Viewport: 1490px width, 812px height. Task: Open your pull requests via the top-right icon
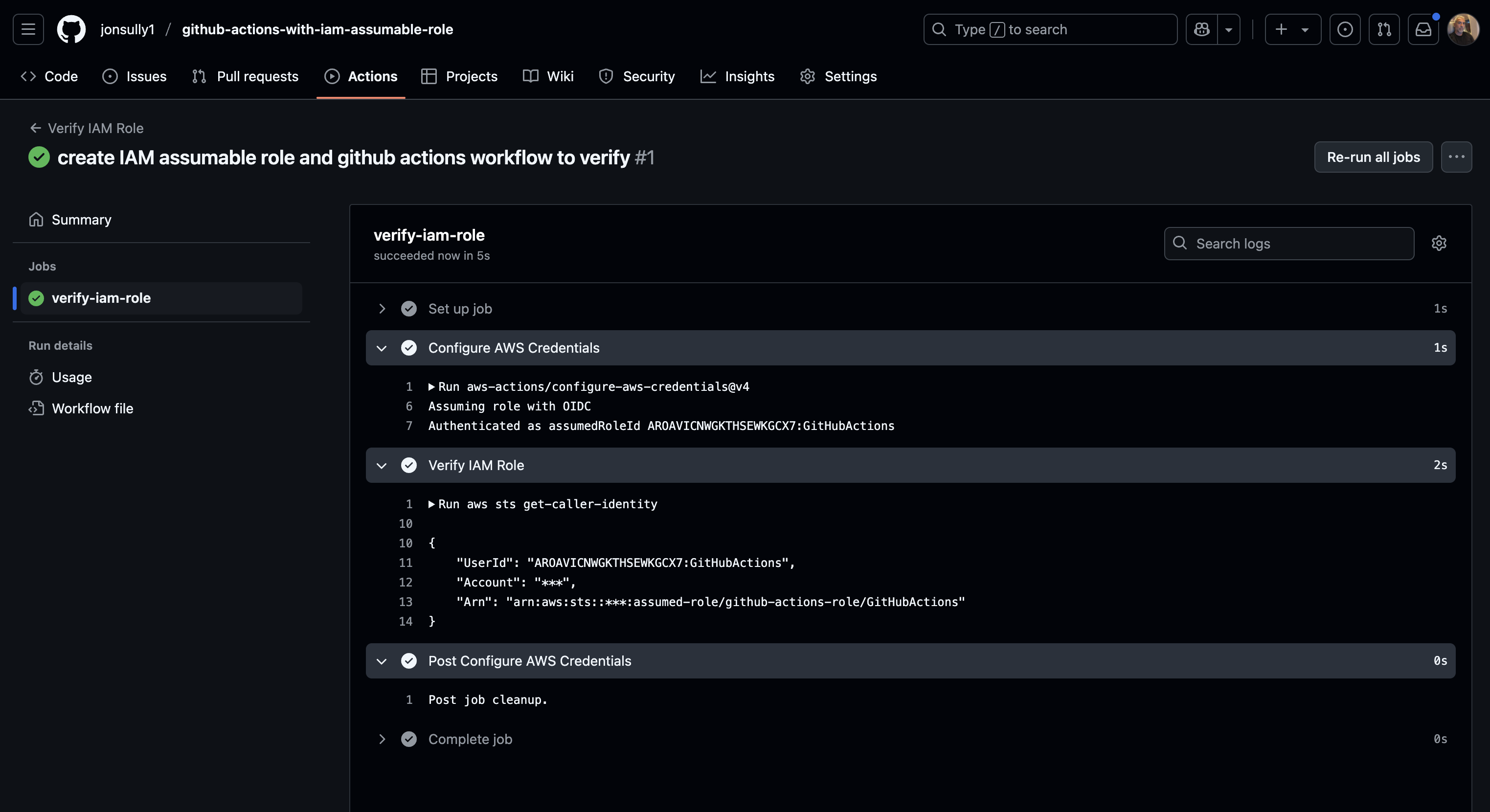[x=1384, y=29]
